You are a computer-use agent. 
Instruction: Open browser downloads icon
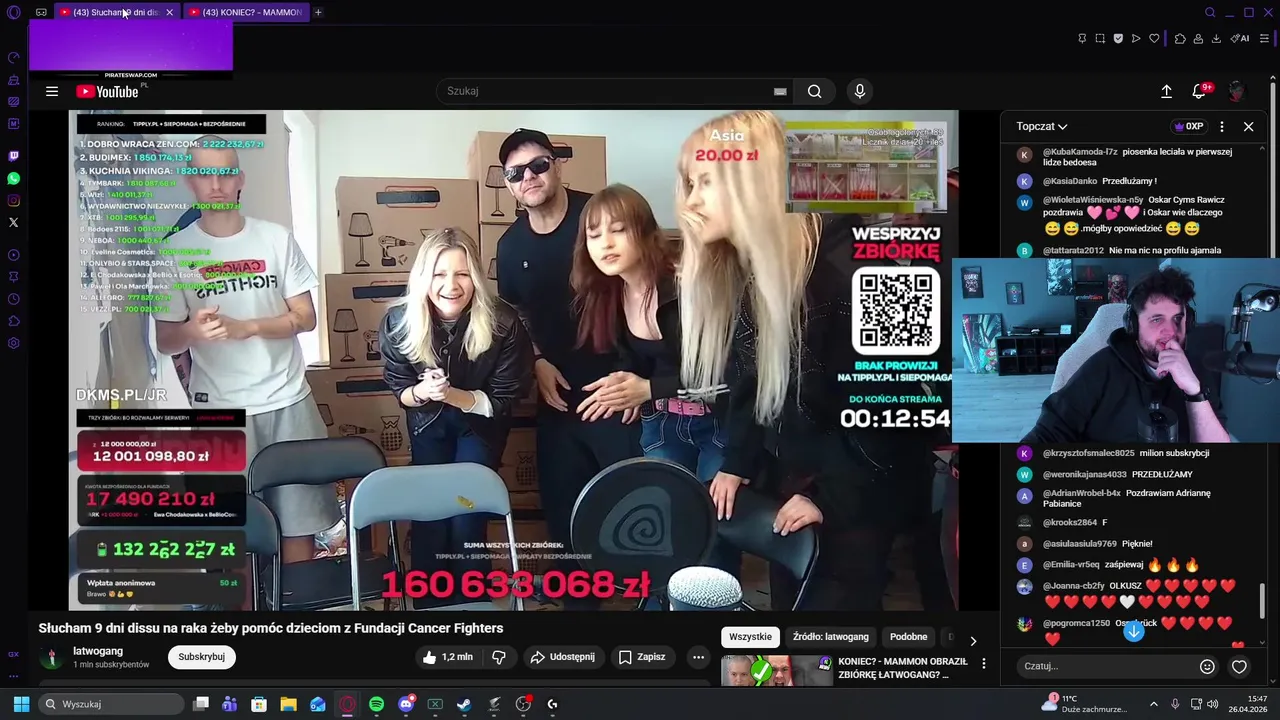1216,39
